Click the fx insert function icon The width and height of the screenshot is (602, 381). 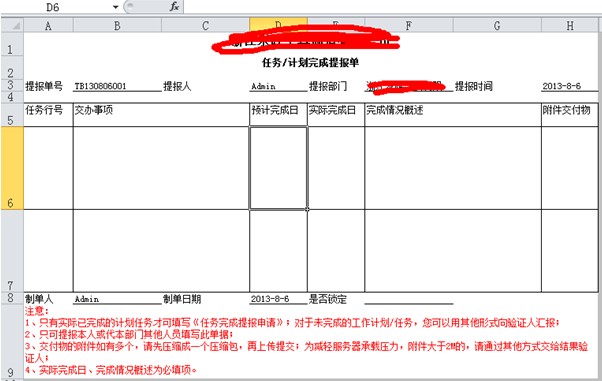pos(174,7)
